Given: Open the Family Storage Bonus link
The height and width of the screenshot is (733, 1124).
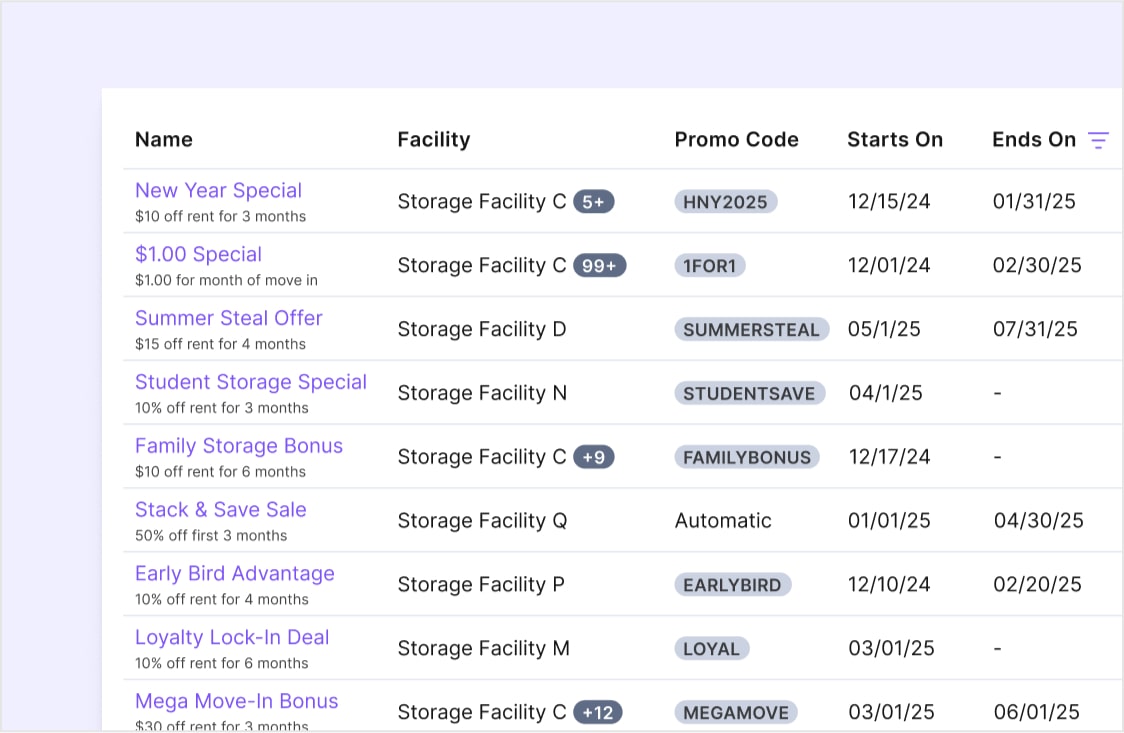Looking at the screenshot, I should pyautogui.click(x=239, y=446).
